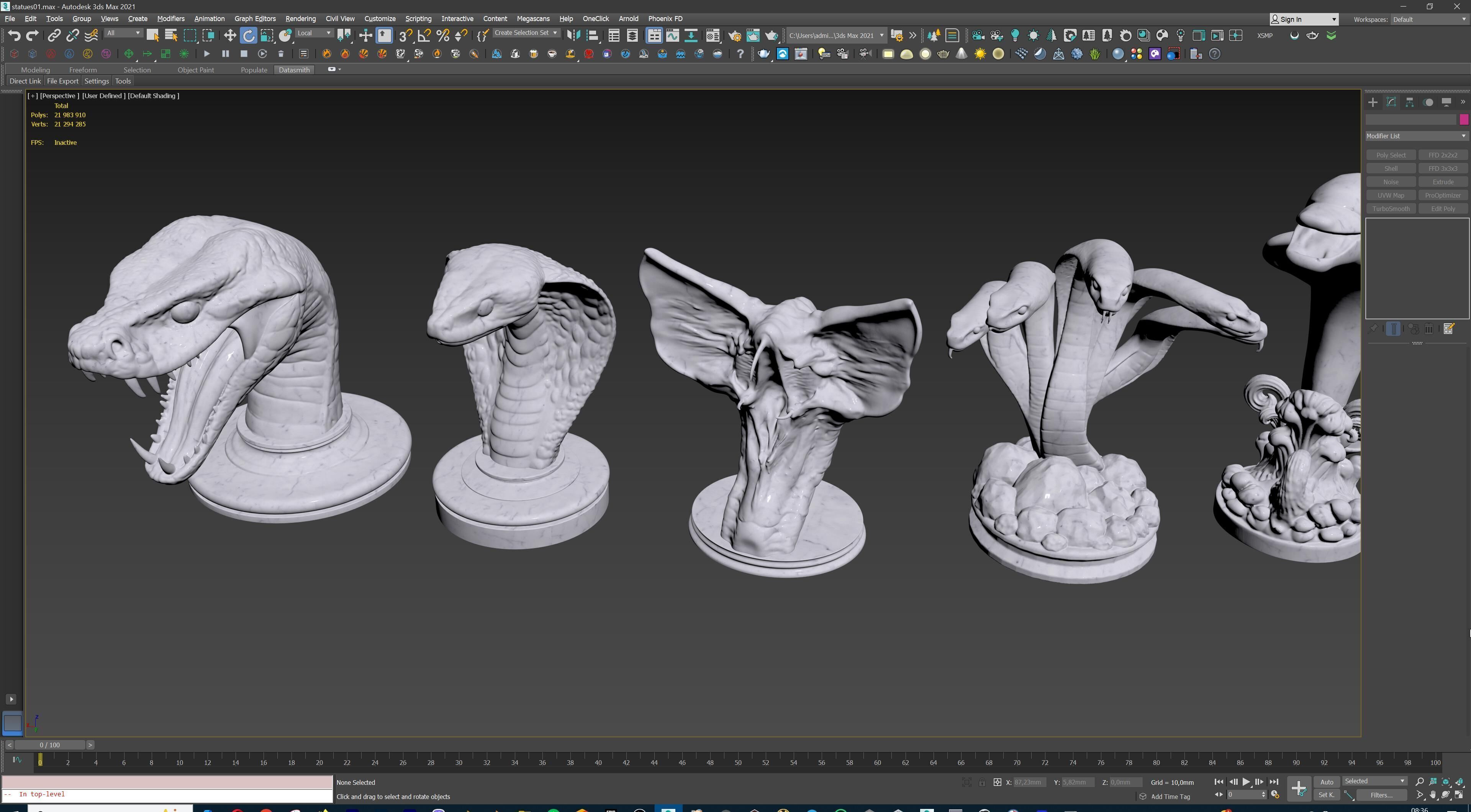
Task: Click the Undo arrow icon
Action: 14,35
